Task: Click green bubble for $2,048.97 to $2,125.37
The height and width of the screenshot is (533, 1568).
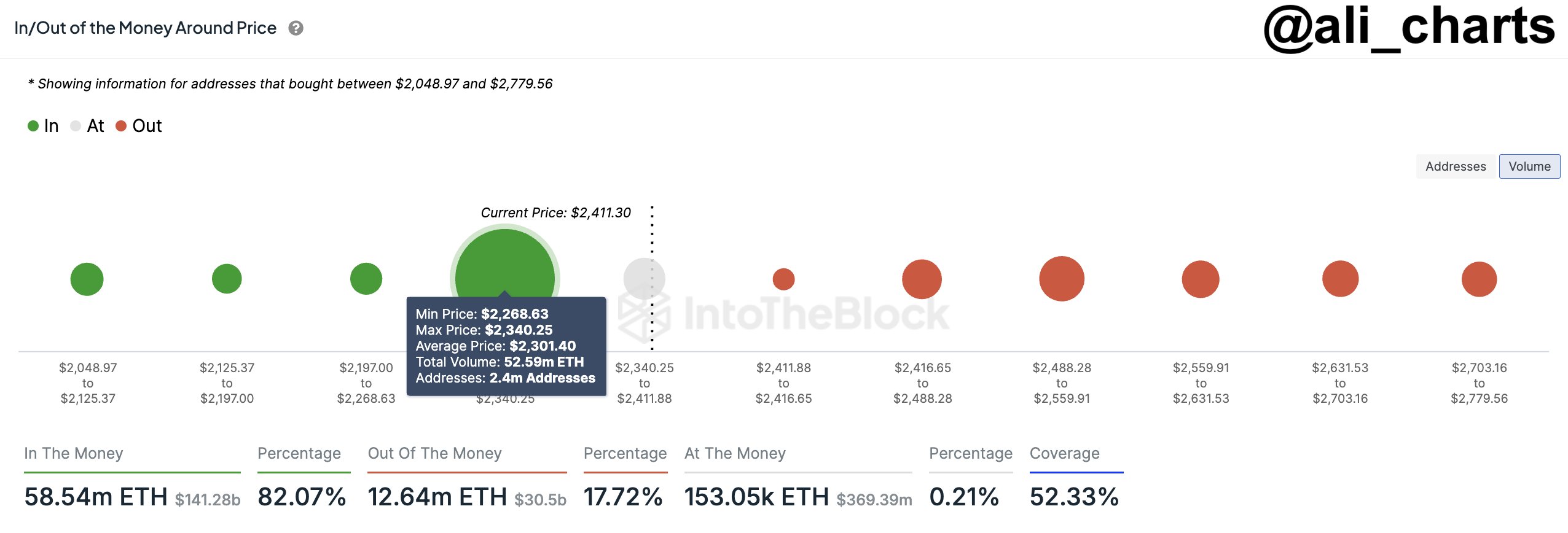Action: [x=87, y=279]
